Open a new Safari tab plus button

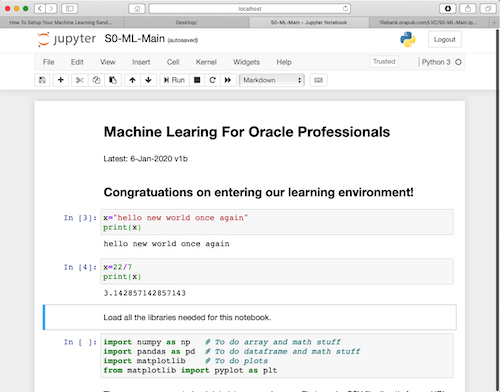click(x=494, y=22)
